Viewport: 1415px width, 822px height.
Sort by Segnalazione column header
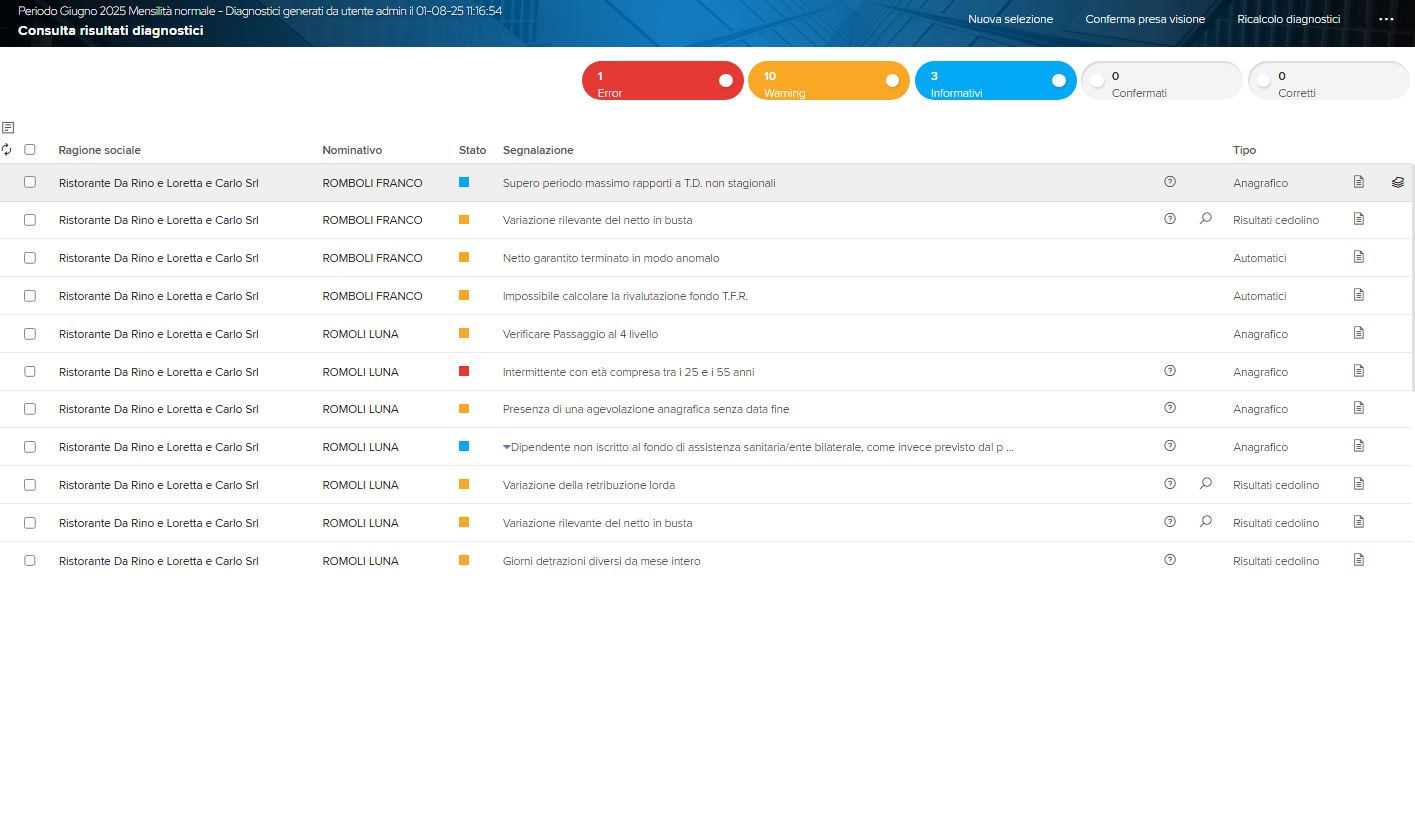coord(538,150)
